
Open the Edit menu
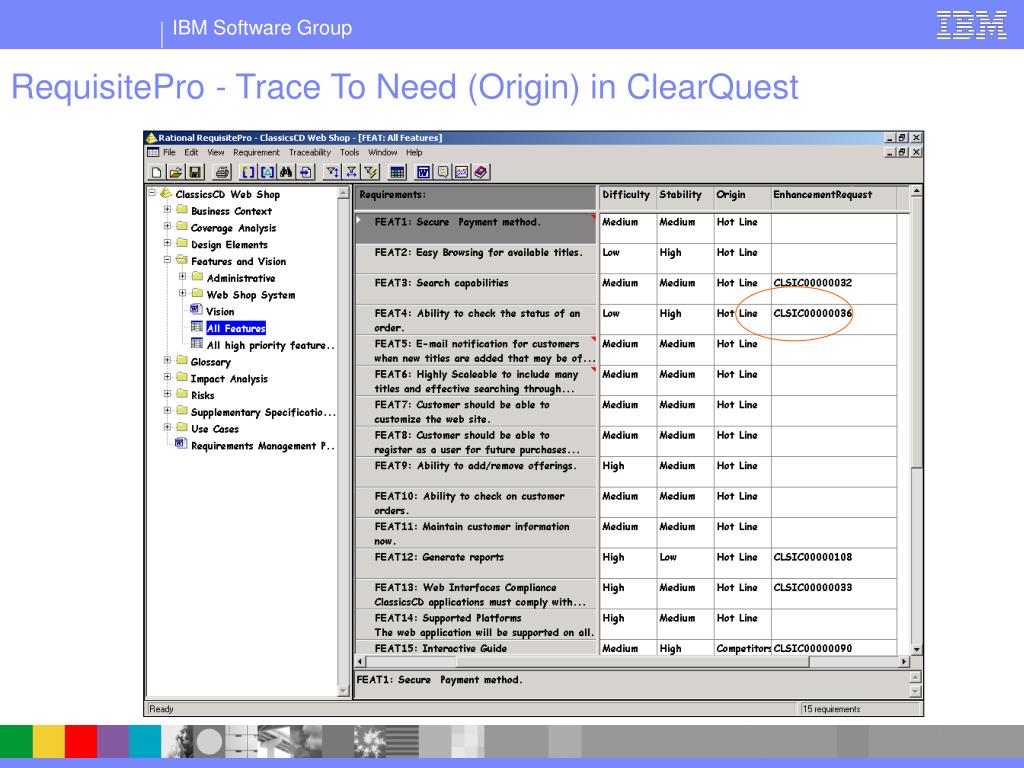191,152
